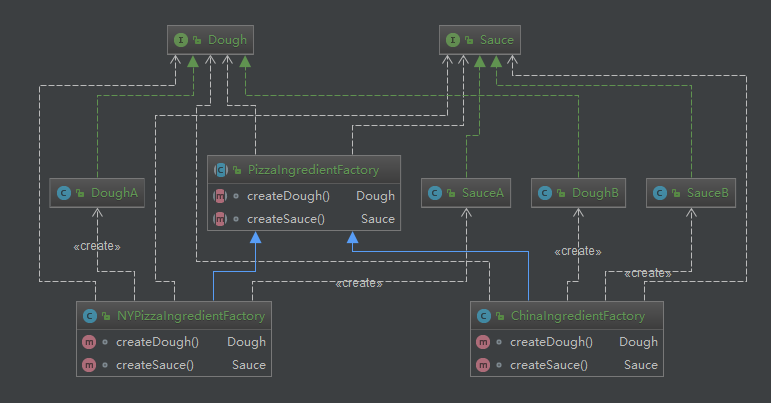Click the interface icon on the Dough node
This screenshot has width=771, height=403.
(181, 40)
